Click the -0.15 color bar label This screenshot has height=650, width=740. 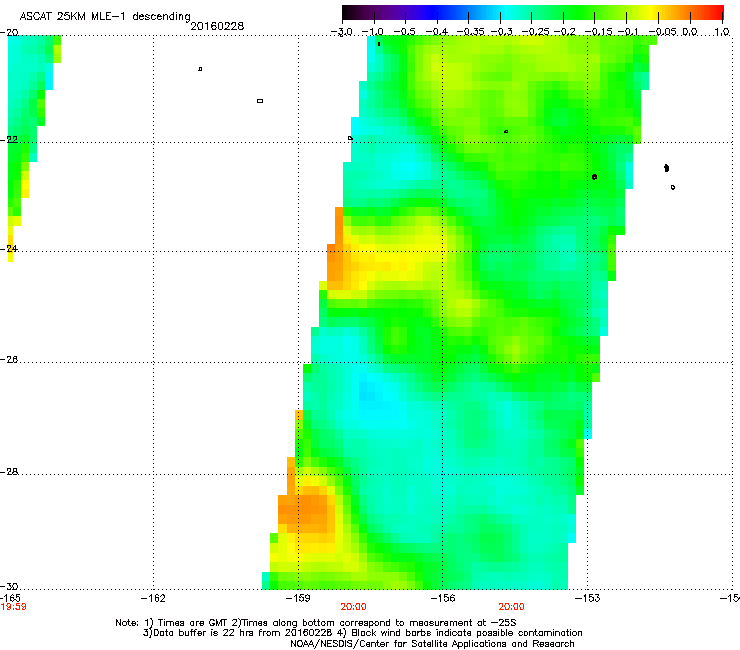click(x=598, y=32)
